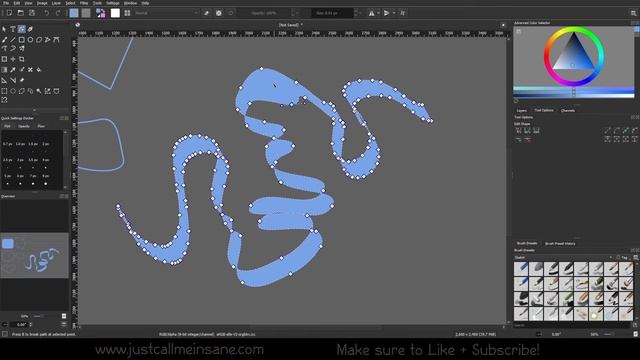Select the Measure tool
The image size is (640, 360).
click(13, 80)
